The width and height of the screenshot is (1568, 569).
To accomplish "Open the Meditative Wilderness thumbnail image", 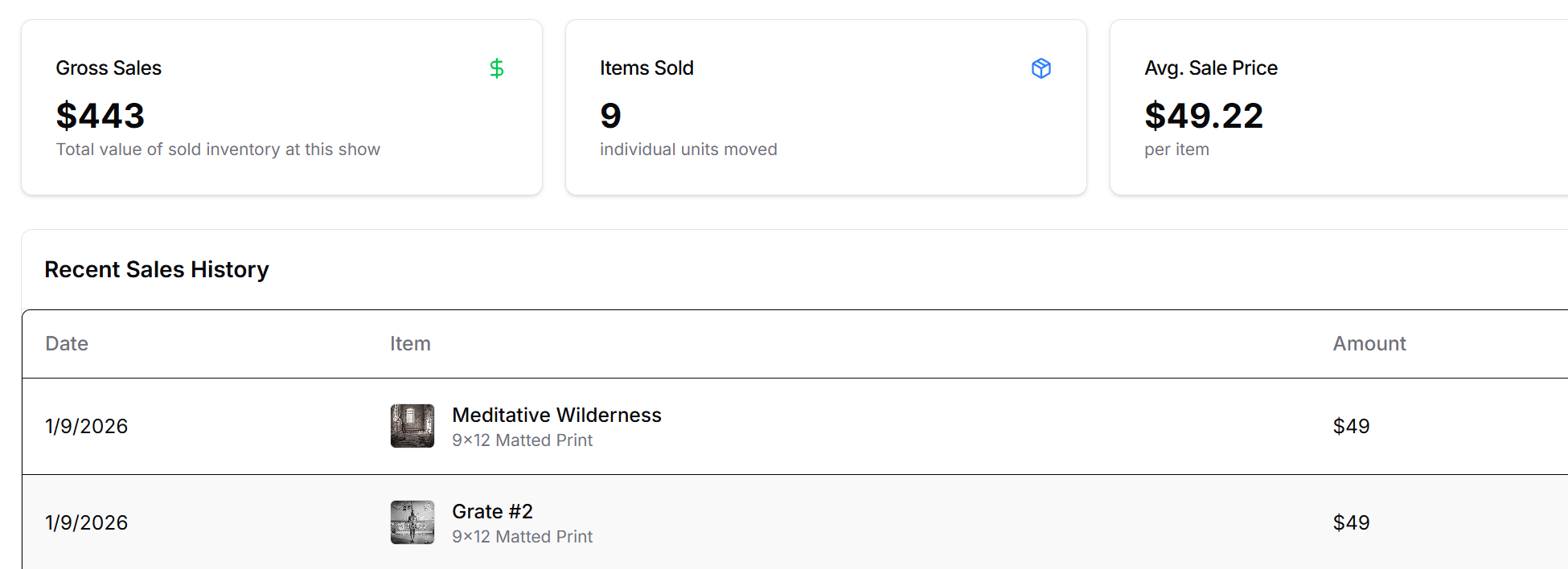I will 413,426.
